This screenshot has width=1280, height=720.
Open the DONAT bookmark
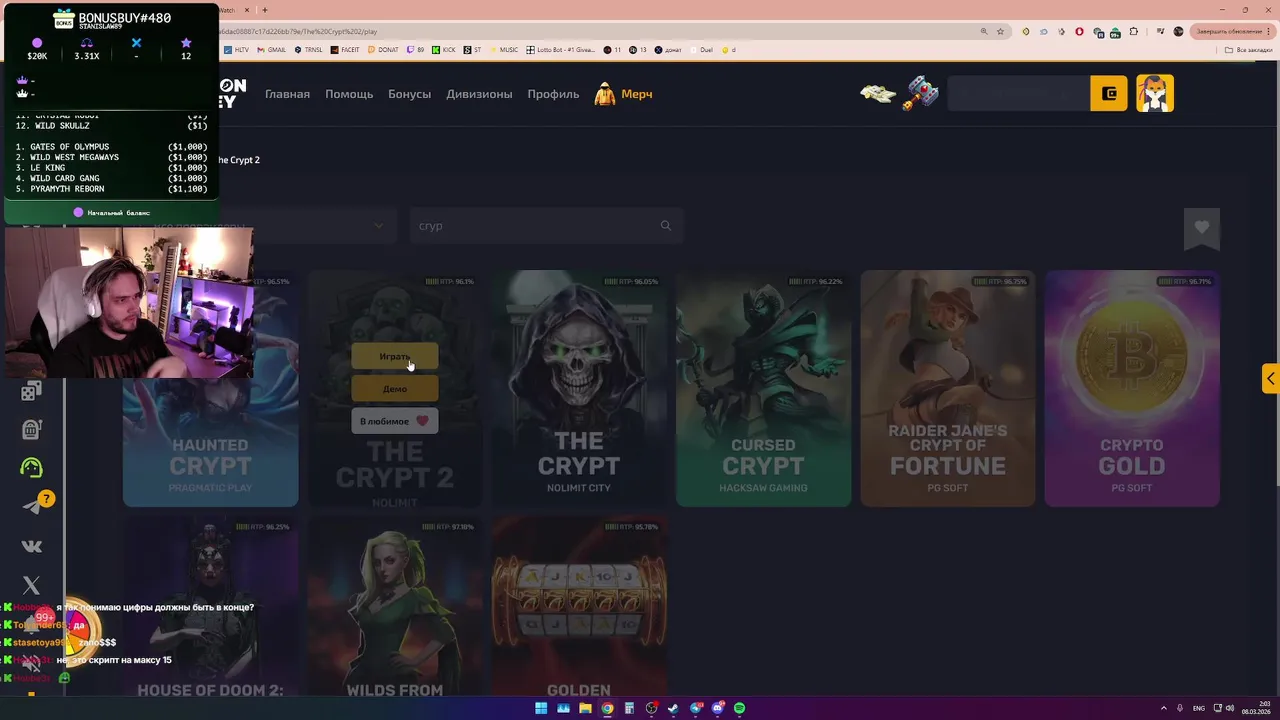384,49
